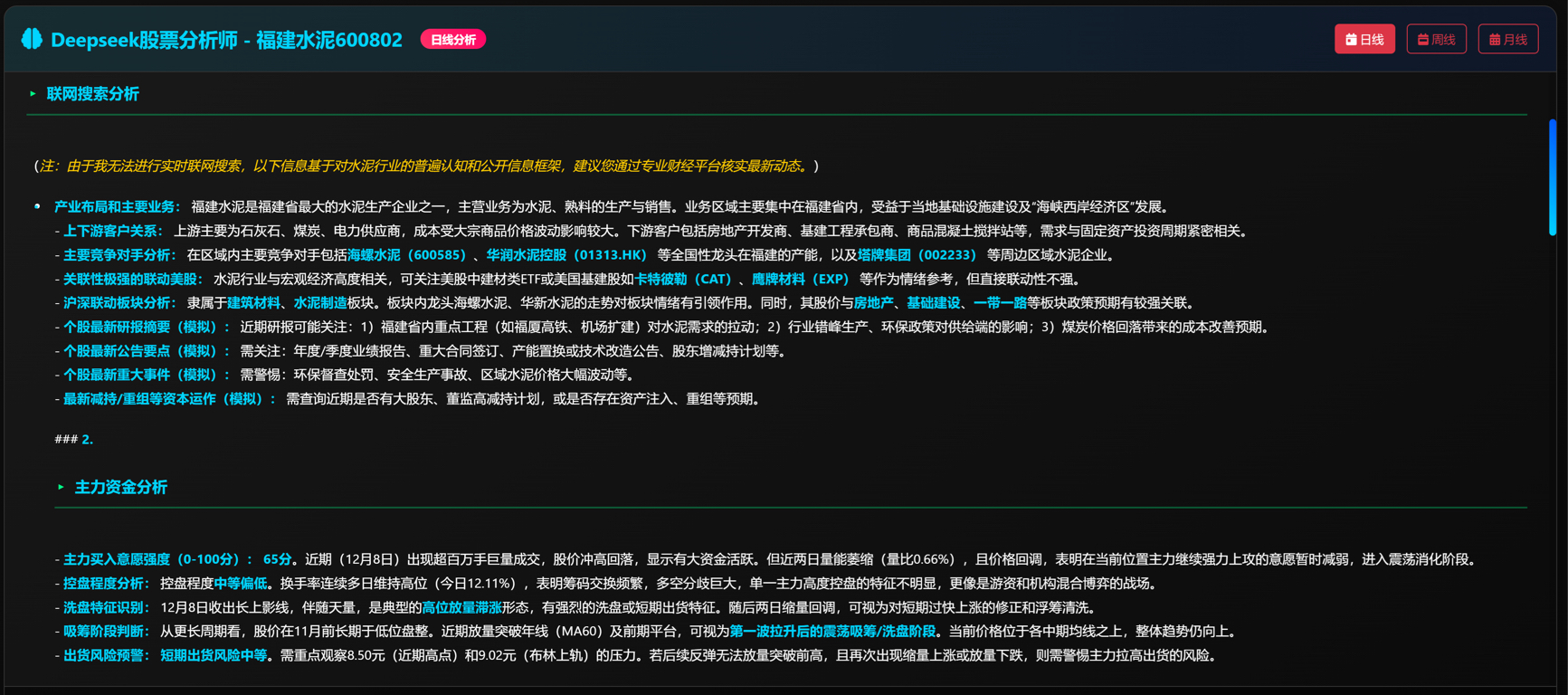Click the 联网搜索分析 heading

tap(92, 94)
